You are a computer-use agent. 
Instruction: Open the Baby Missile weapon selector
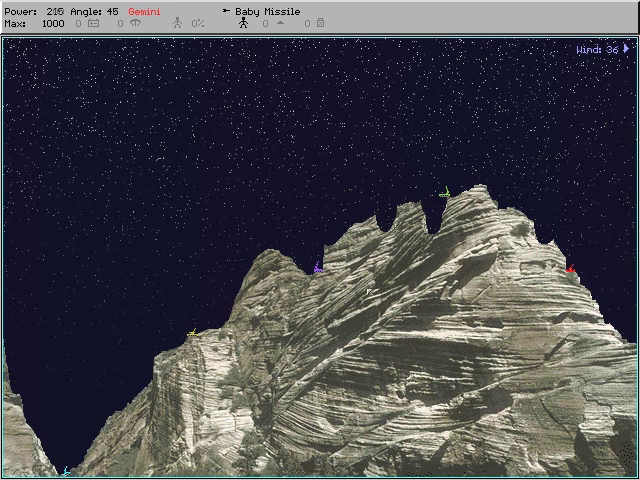tap(267, 12)
